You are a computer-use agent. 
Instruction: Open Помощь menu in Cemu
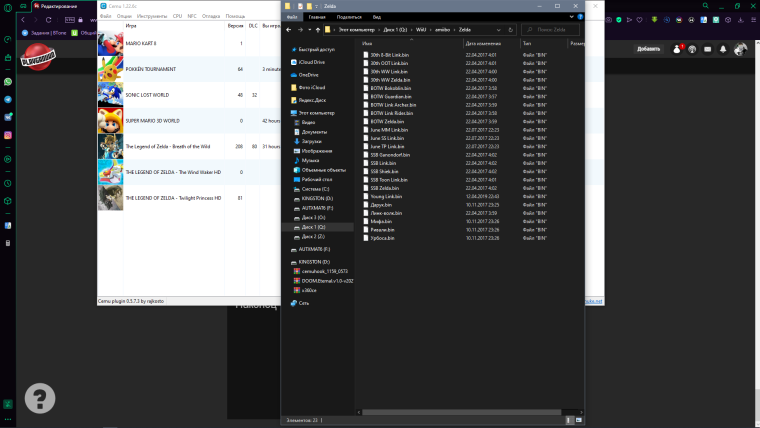pos(235,16)
